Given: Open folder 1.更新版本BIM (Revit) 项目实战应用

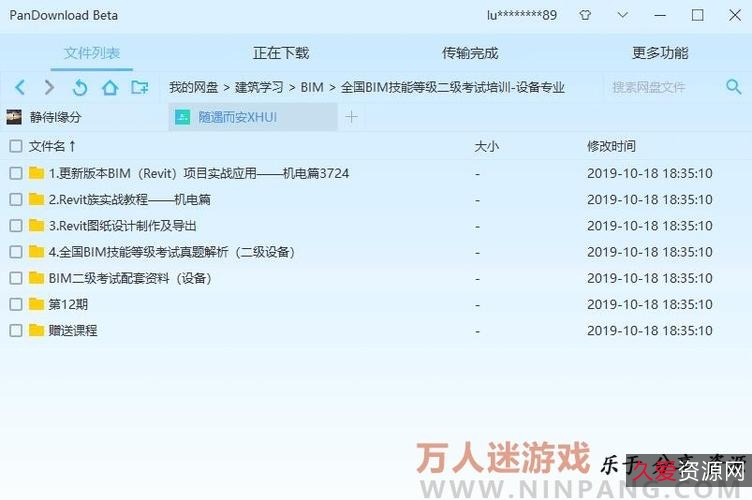Looking at the screenshot, I should pos(199,173).
